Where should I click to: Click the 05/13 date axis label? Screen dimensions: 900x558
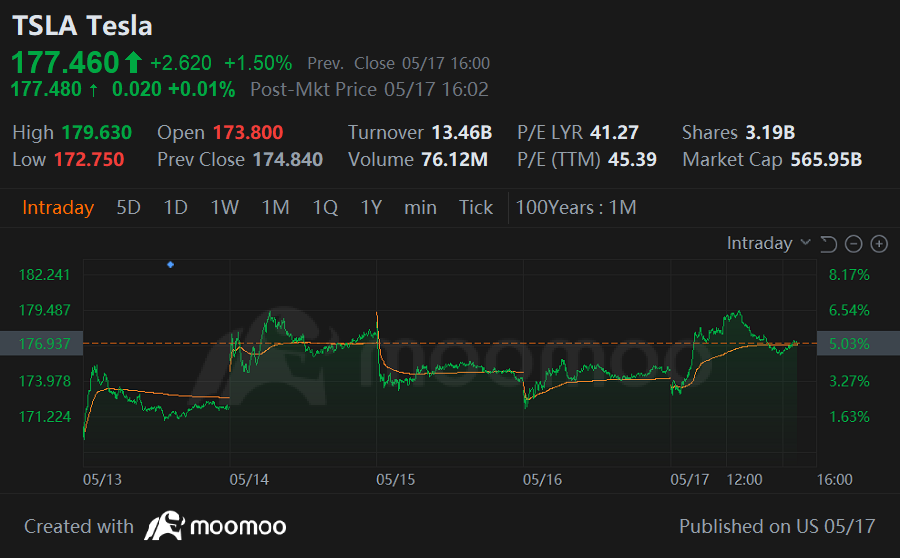tap(102, 479)
